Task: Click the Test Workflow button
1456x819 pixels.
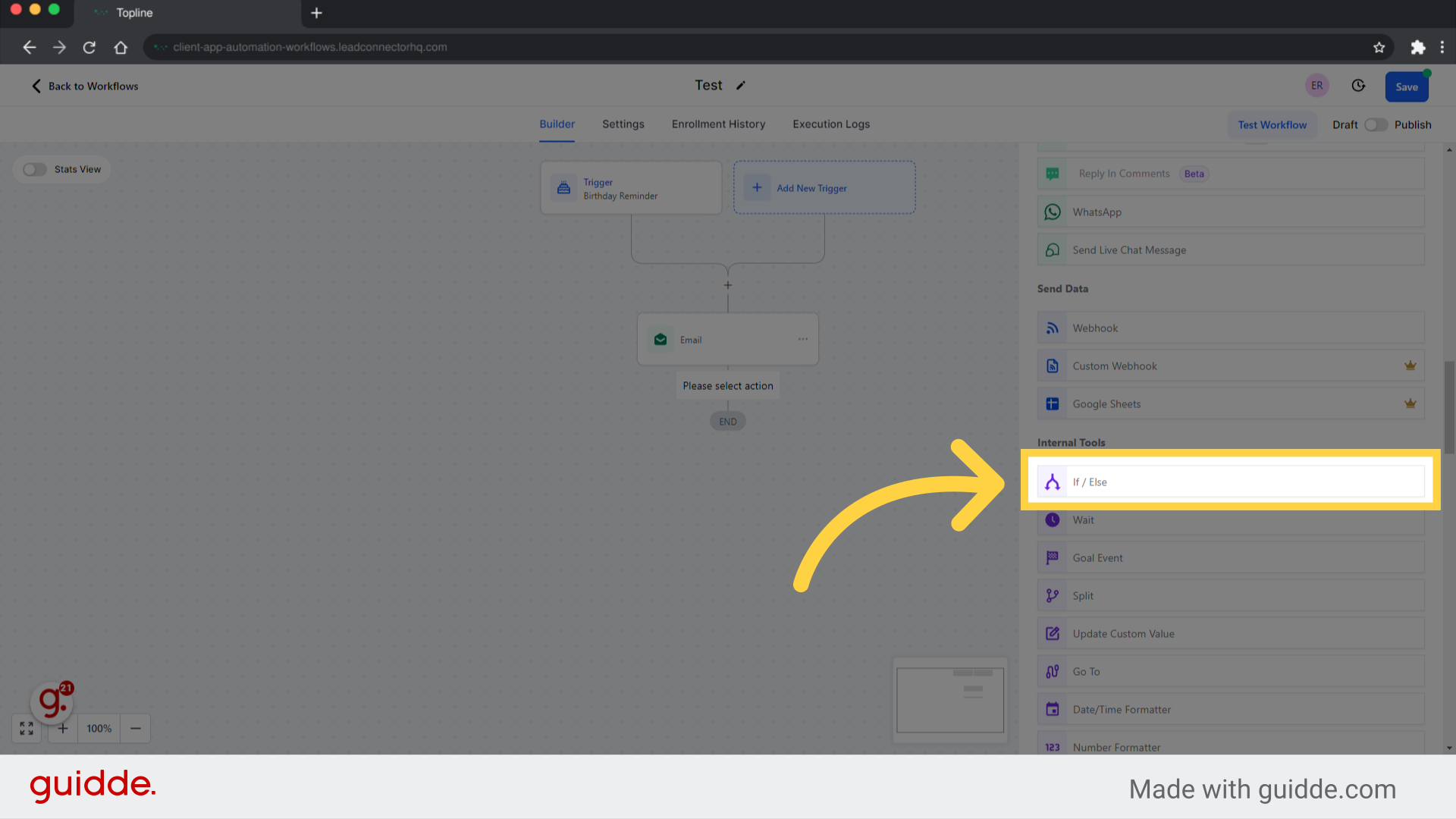Action: click(1272, 125)
